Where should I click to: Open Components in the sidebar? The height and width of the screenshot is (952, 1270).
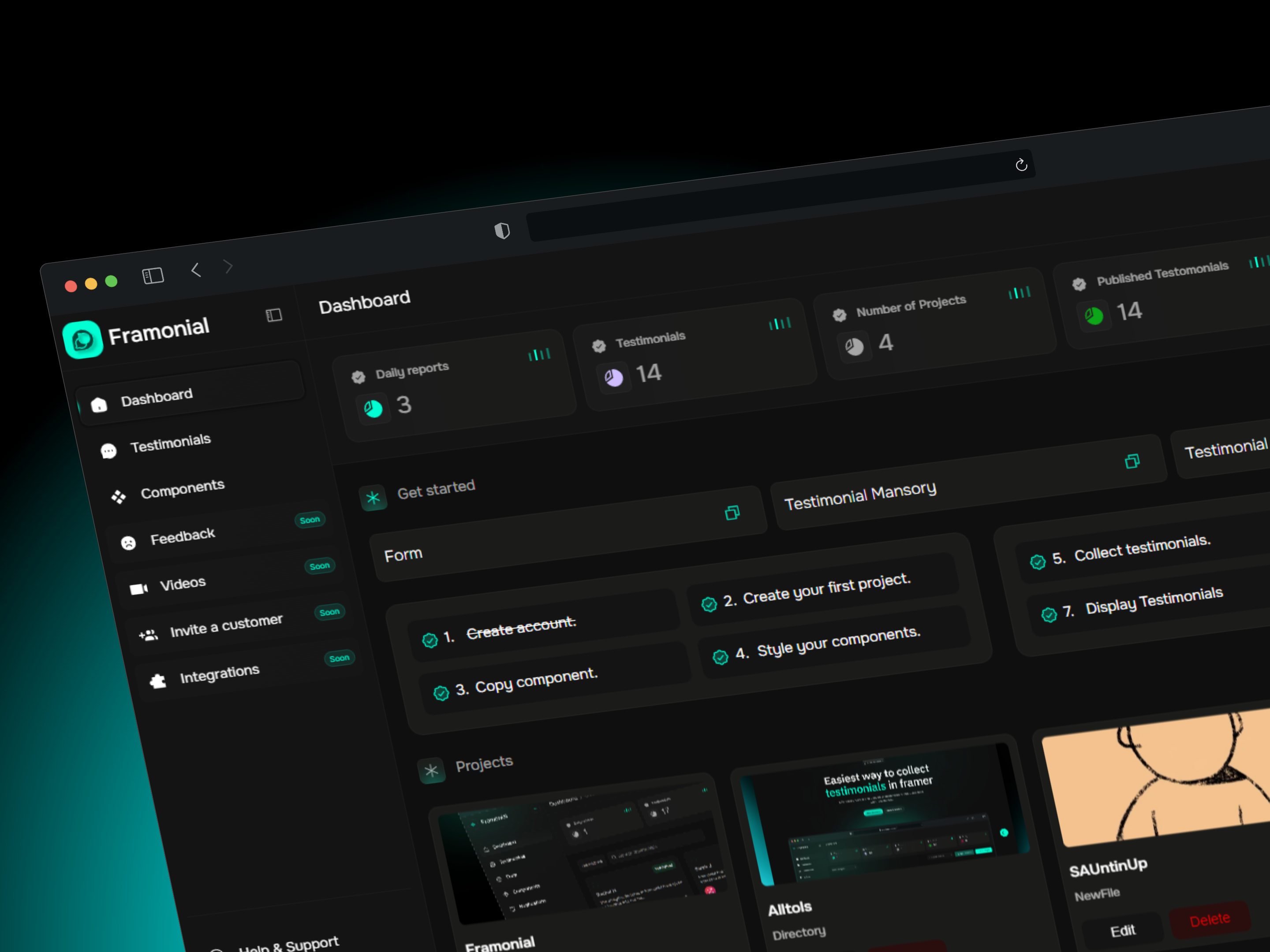pos(183,489)
